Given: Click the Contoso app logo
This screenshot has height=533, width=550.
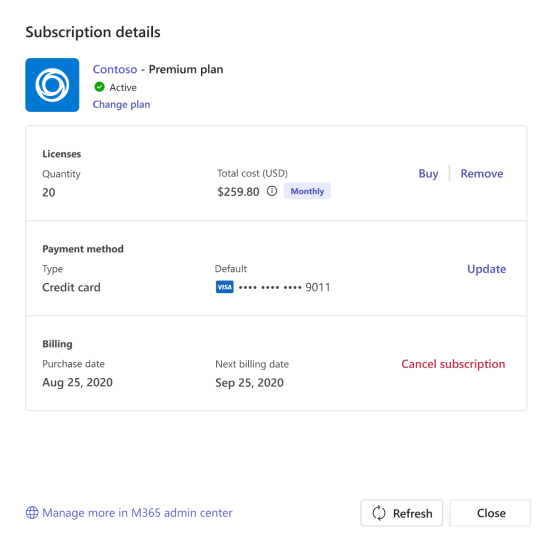Looking at the screenshot, I should 52,85.
